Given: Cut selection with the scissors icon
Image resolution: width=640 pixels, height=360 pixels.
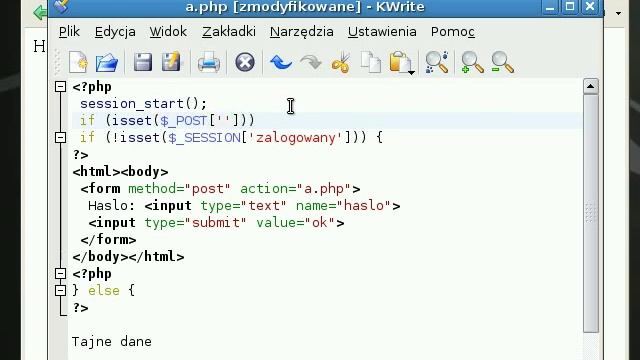Looking at the screenshot, I should tap(341, 62).
